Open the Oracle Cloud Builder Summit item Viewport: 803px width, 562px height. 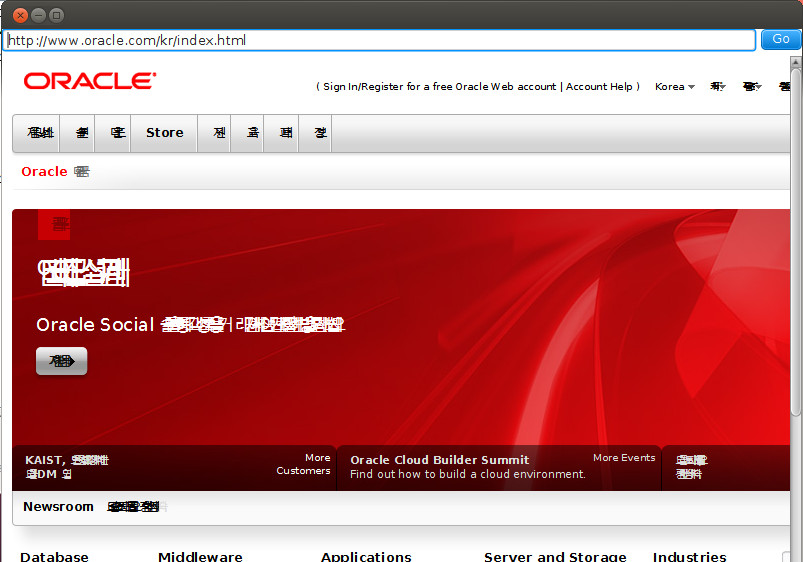pos(439,460)
